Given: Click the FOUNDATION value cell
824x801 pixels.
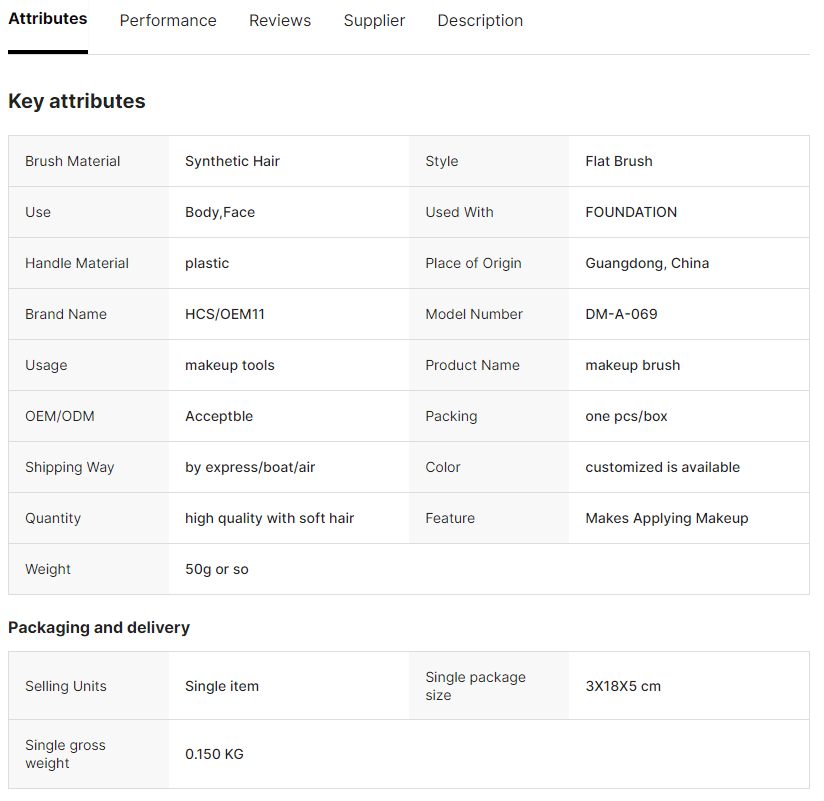Looking at the screenshot, I should coord(631,213).
